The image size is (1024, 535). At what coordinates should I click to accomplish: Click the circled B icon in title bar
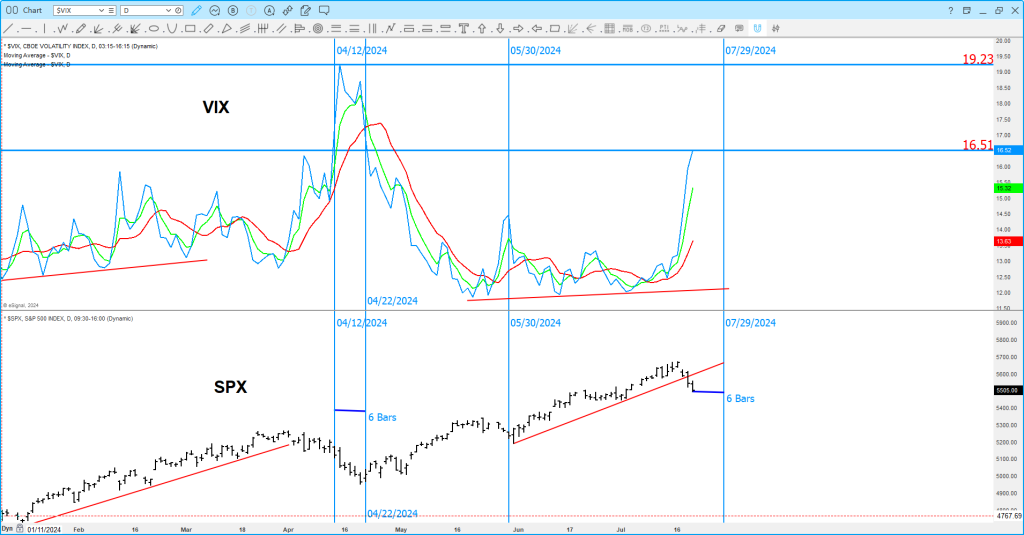(x=233, y=10)
